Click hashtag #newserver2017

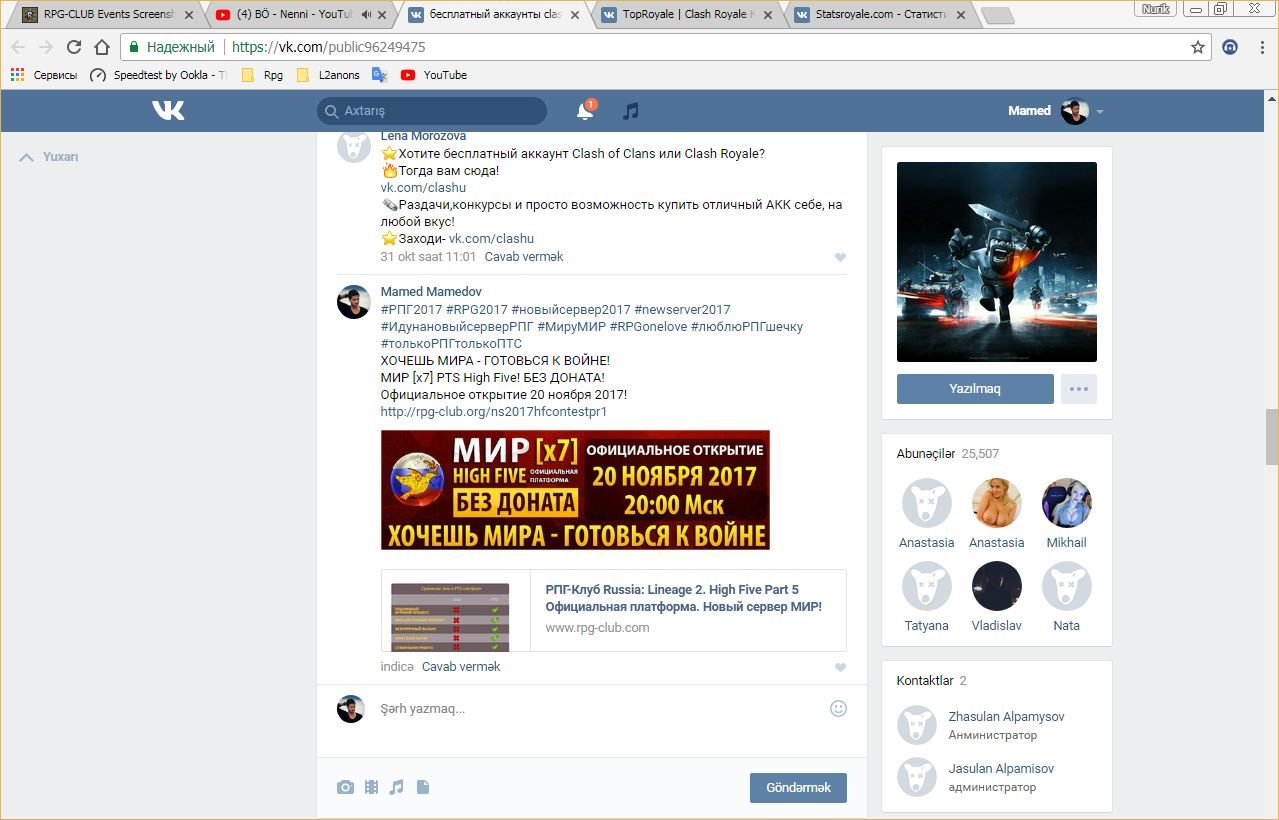(x=682, y=310)
